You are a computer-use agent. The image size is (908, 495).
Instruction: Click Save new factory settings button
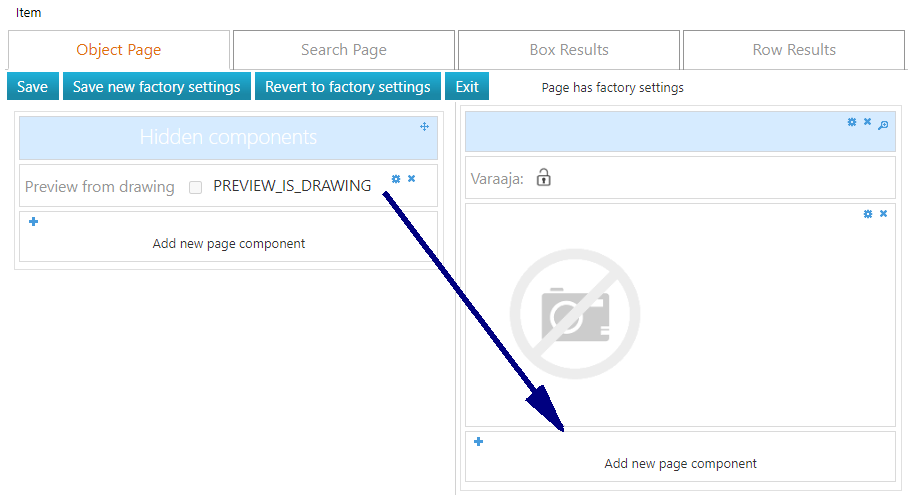click(x=157, y=87)
